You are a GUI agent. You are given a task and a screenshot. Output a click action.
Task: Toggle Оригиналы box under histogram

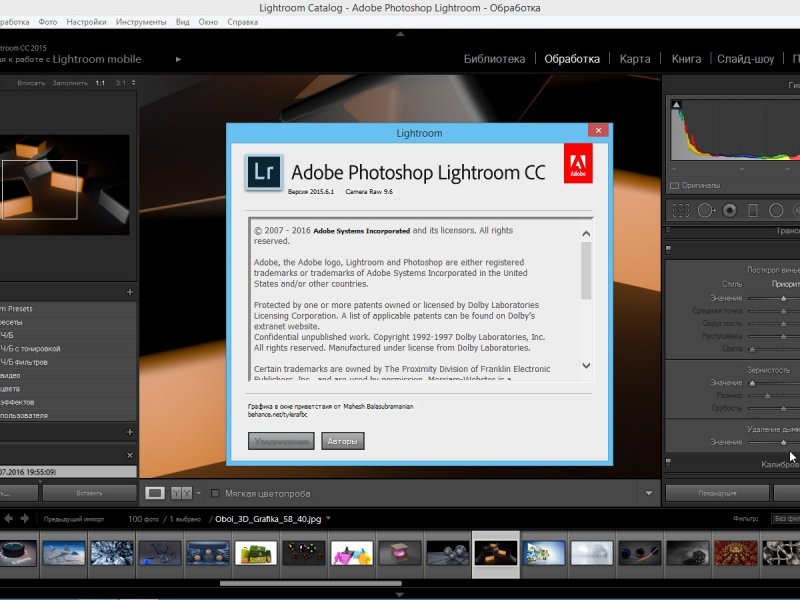click(674, 186)
